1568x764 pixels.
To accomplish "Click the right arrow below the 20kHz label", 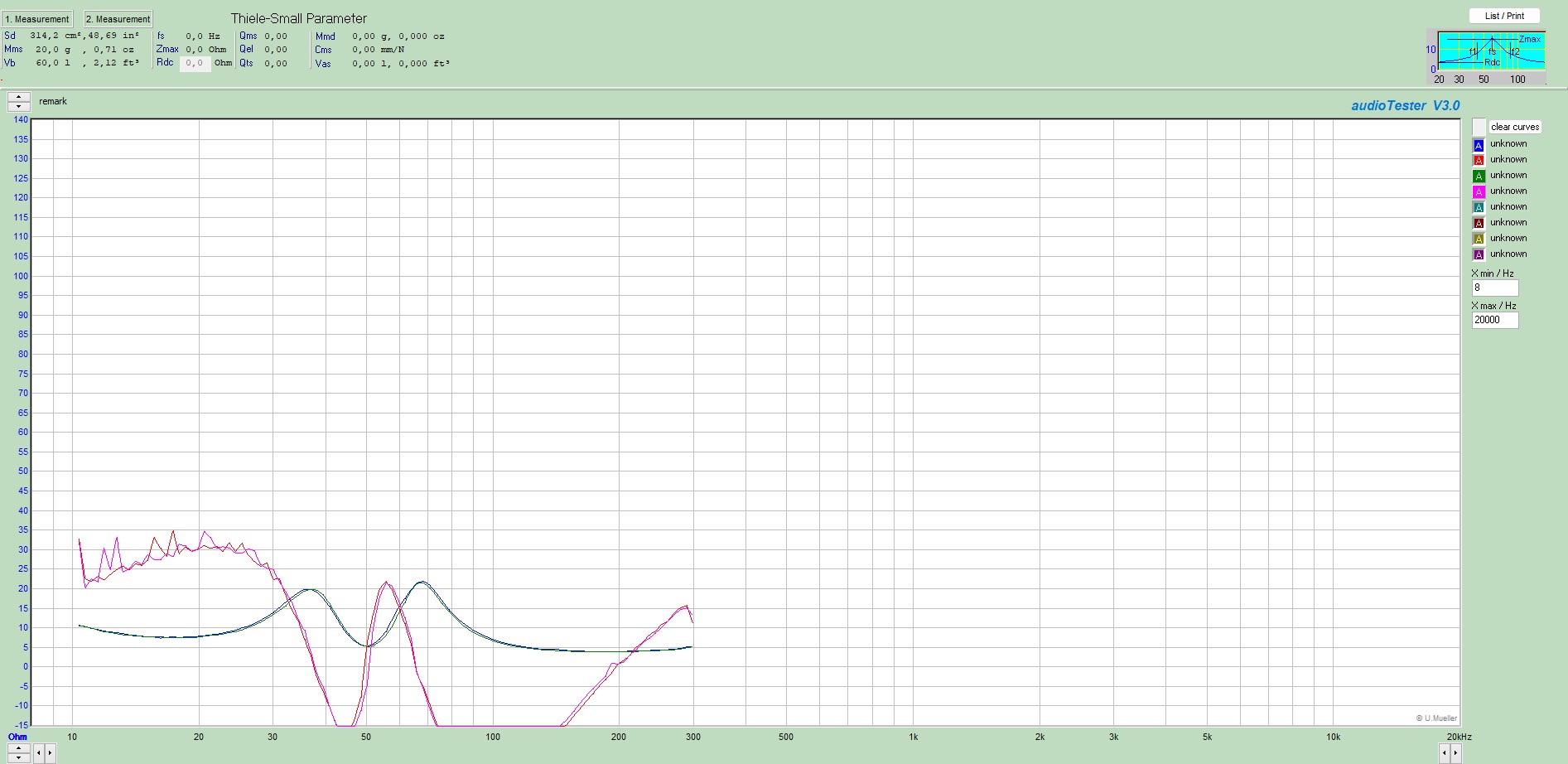I will pyautogui.click(x=1455, y=753).
